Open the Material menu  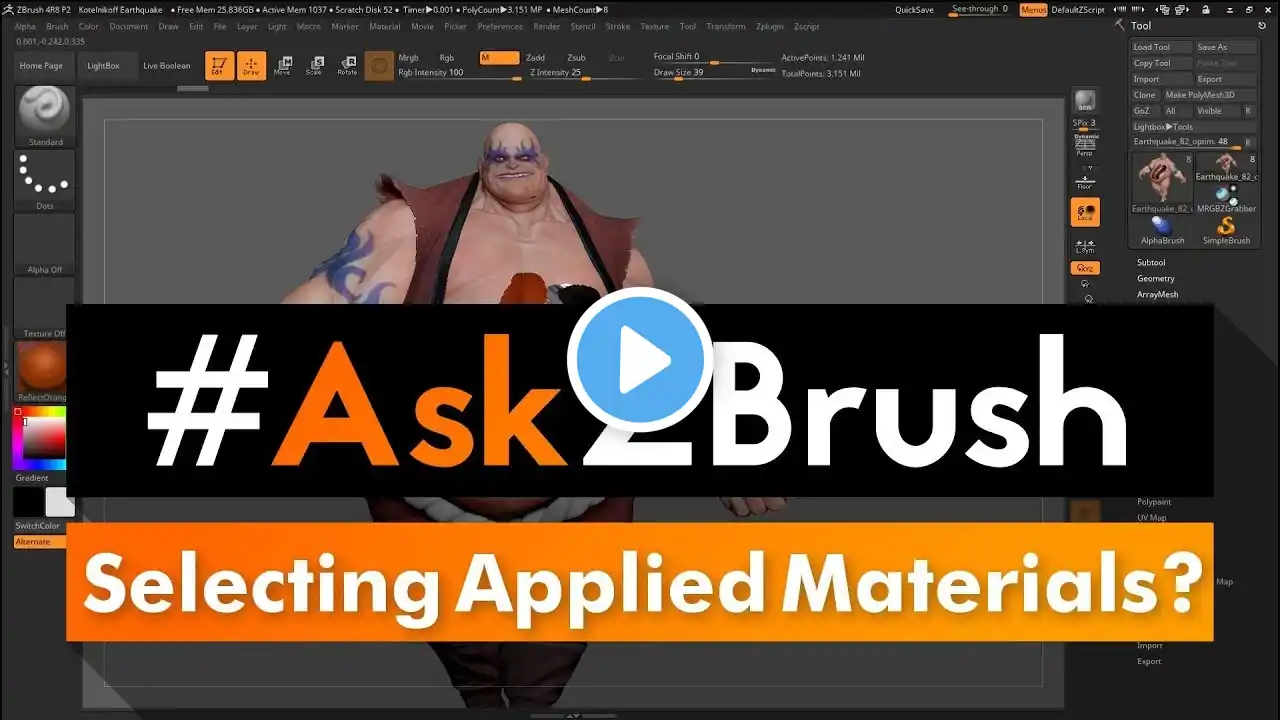click(385, 27)
